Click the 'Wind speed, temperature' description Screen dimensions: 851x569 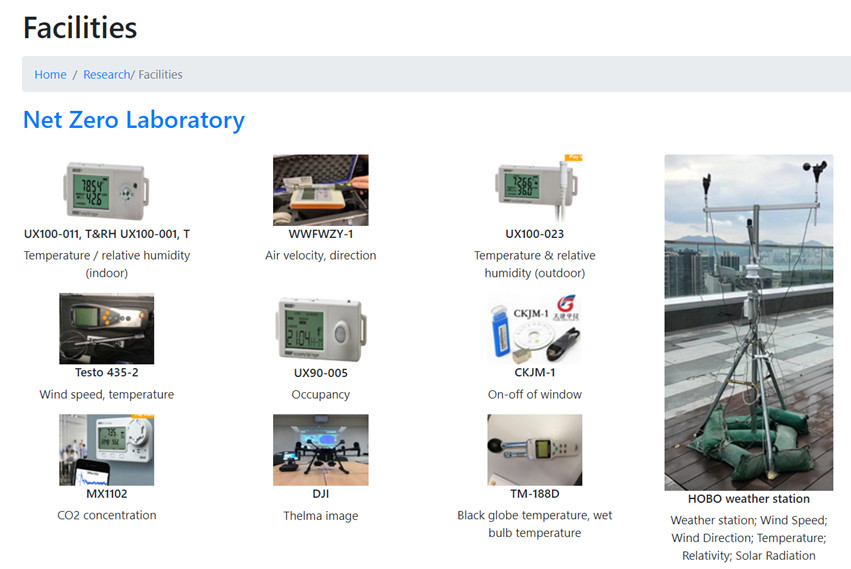point(106,394)
